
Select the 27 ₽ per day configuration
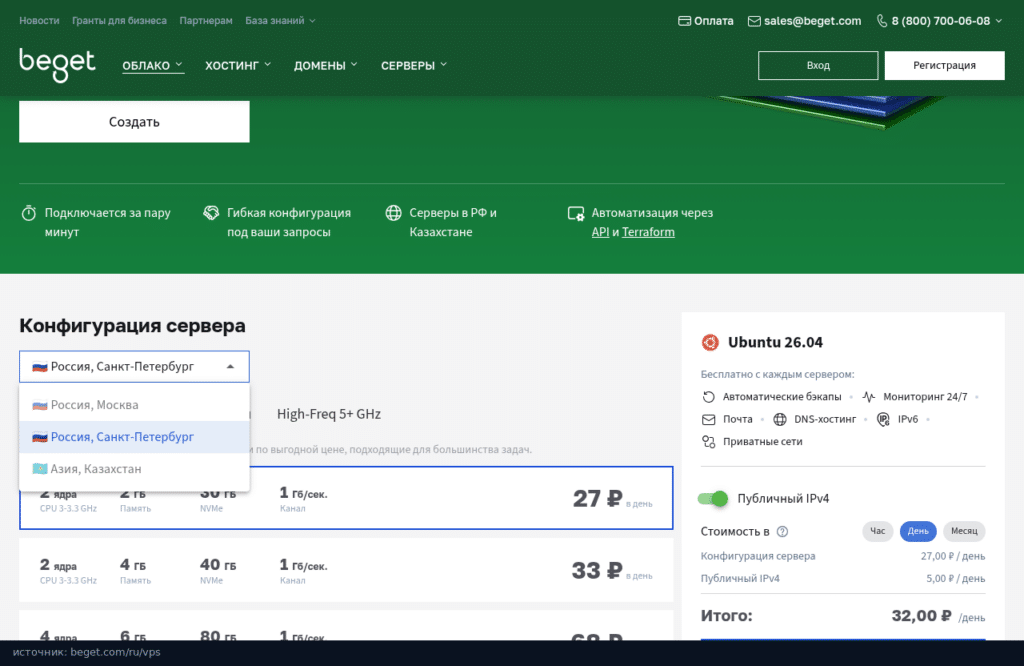346,498
